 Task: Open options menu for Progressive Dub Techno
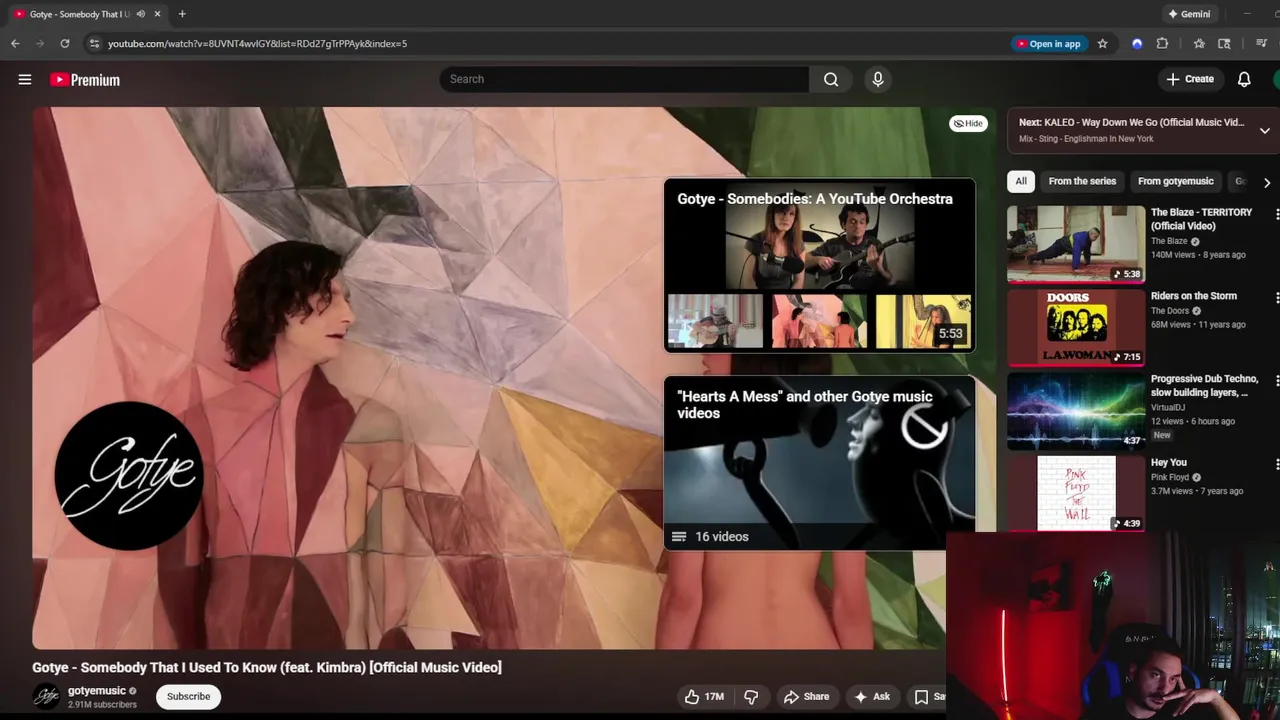(1276, 381)
